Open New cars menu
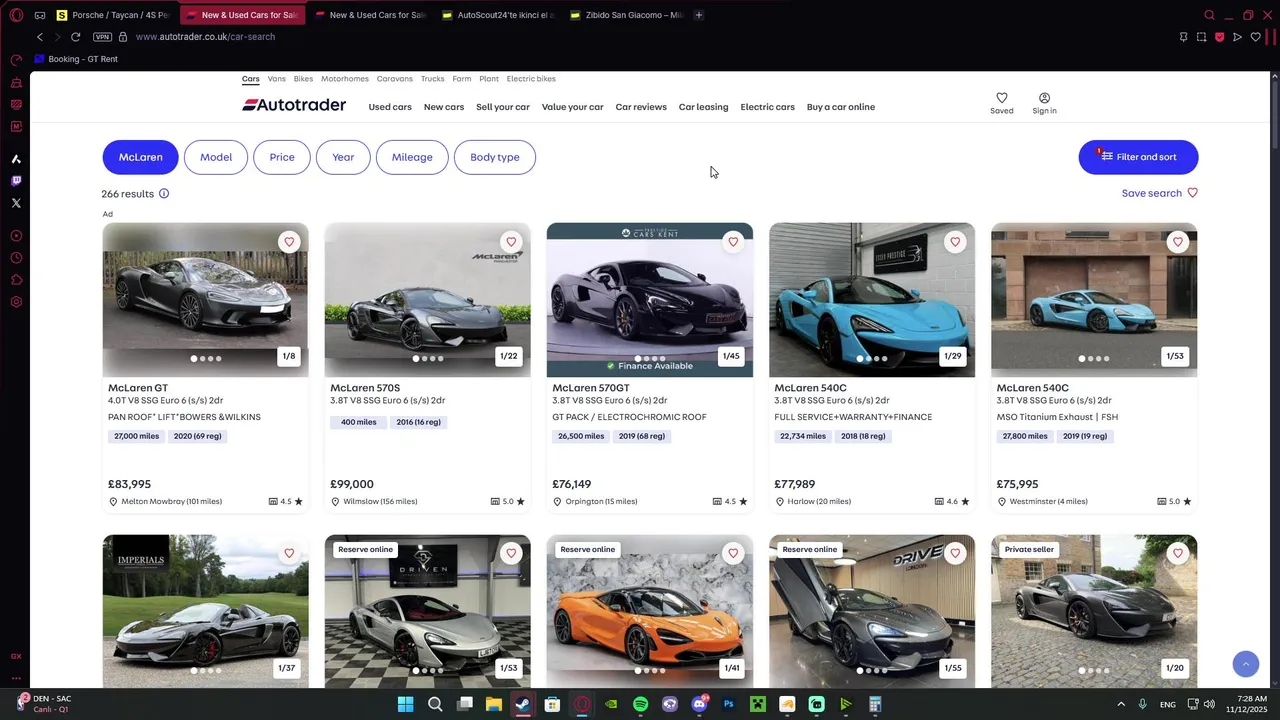This screenshot has width=1280, height=720. 444,107
